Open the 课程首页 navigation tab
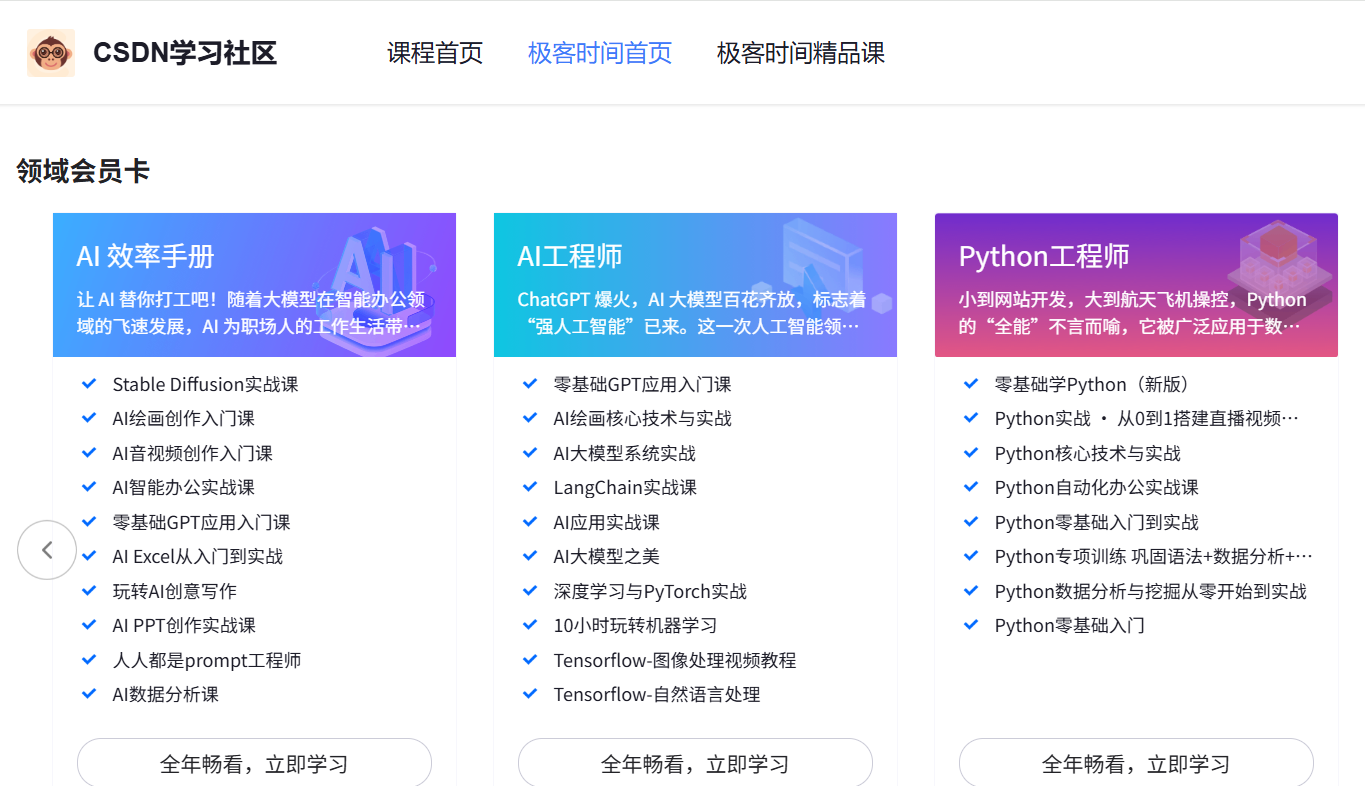This screenshot has height=786, width=1365. coord(435,53)
